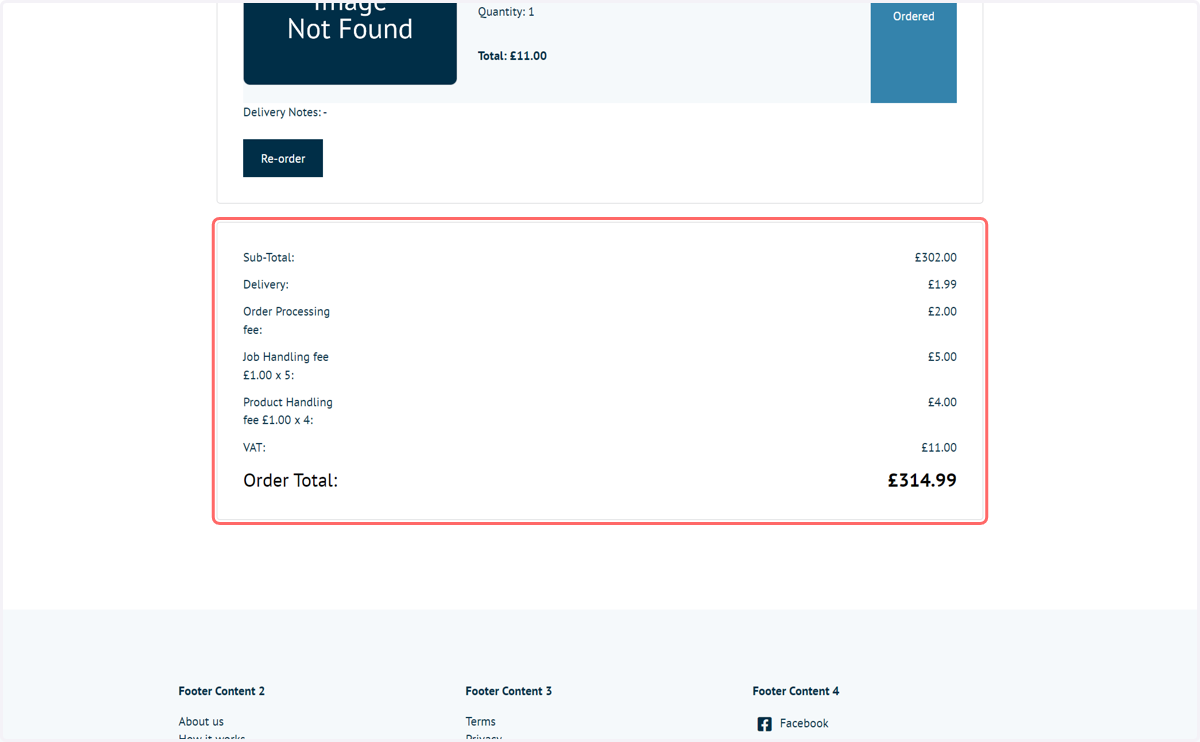Select the Sub-Total value £302.00
The image size is (1200, 742).
point(936,257)
